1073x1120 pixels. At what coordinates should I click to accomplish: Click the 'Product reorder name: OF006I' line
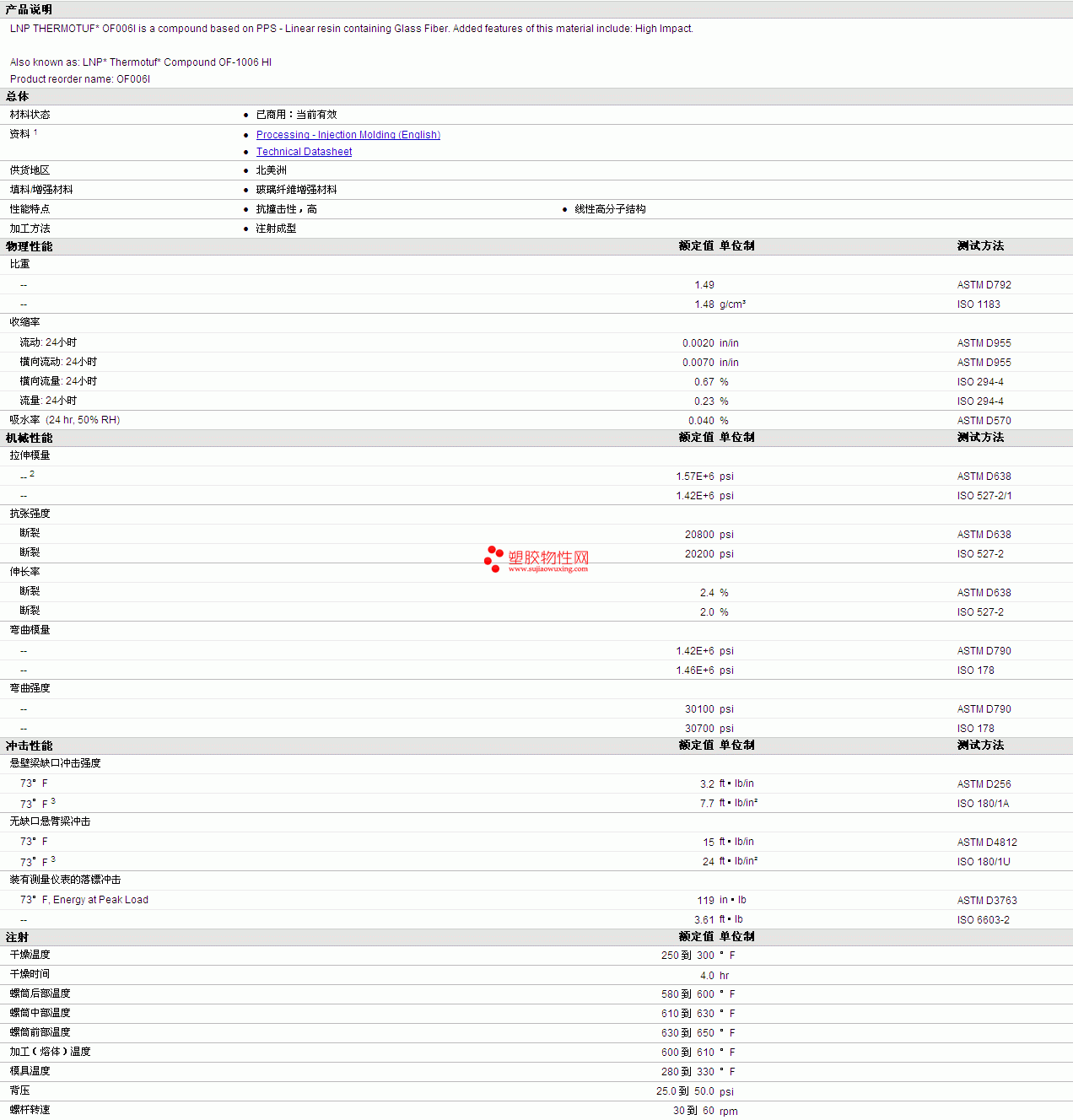click(x=80, y=79)
